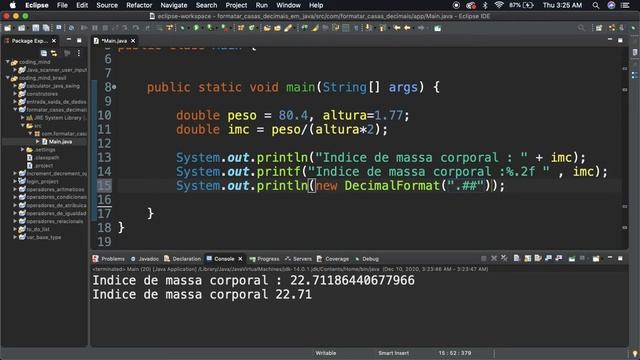Click the Smart Insert status bar field
Image resolution: width=640 pixels, height=360 pixels.
(393, 353)
